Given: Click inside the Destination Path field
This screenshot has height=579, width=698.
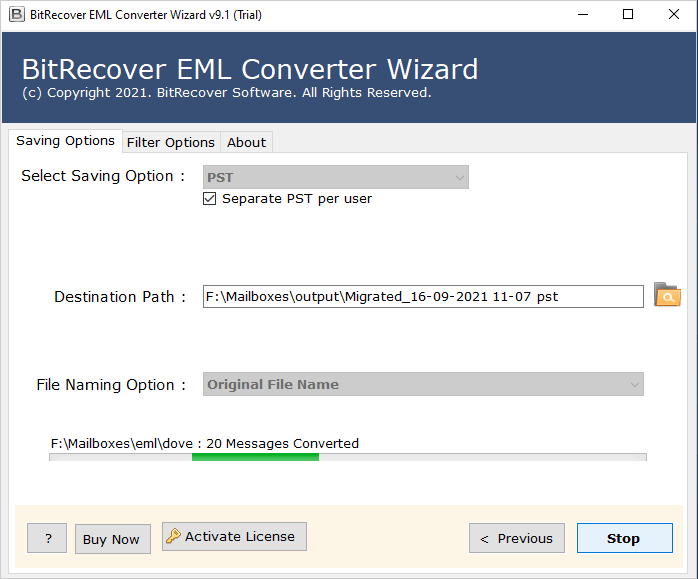Looking at the screenshot, I should point(423,296).
